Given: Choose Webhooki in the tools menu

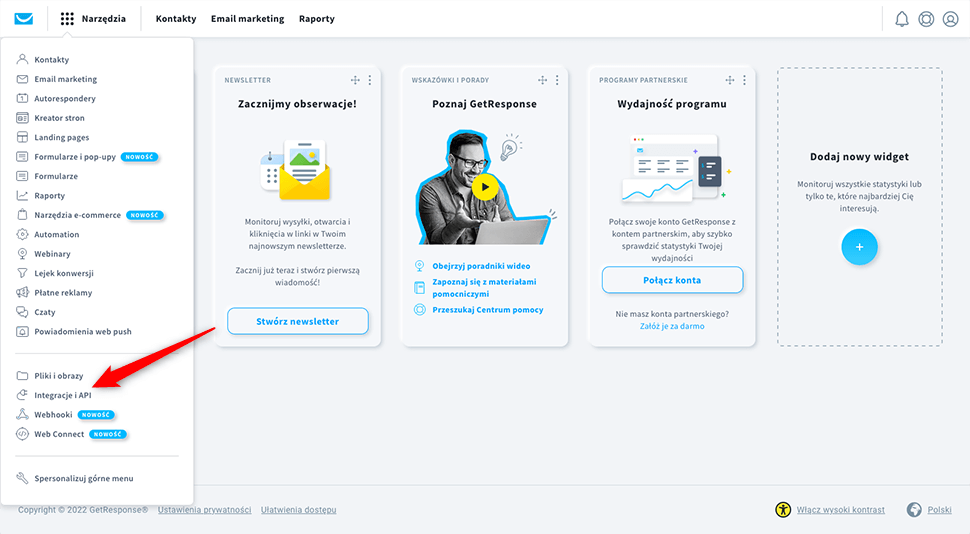Looking at the screenshot, I should tap(53, 414).
